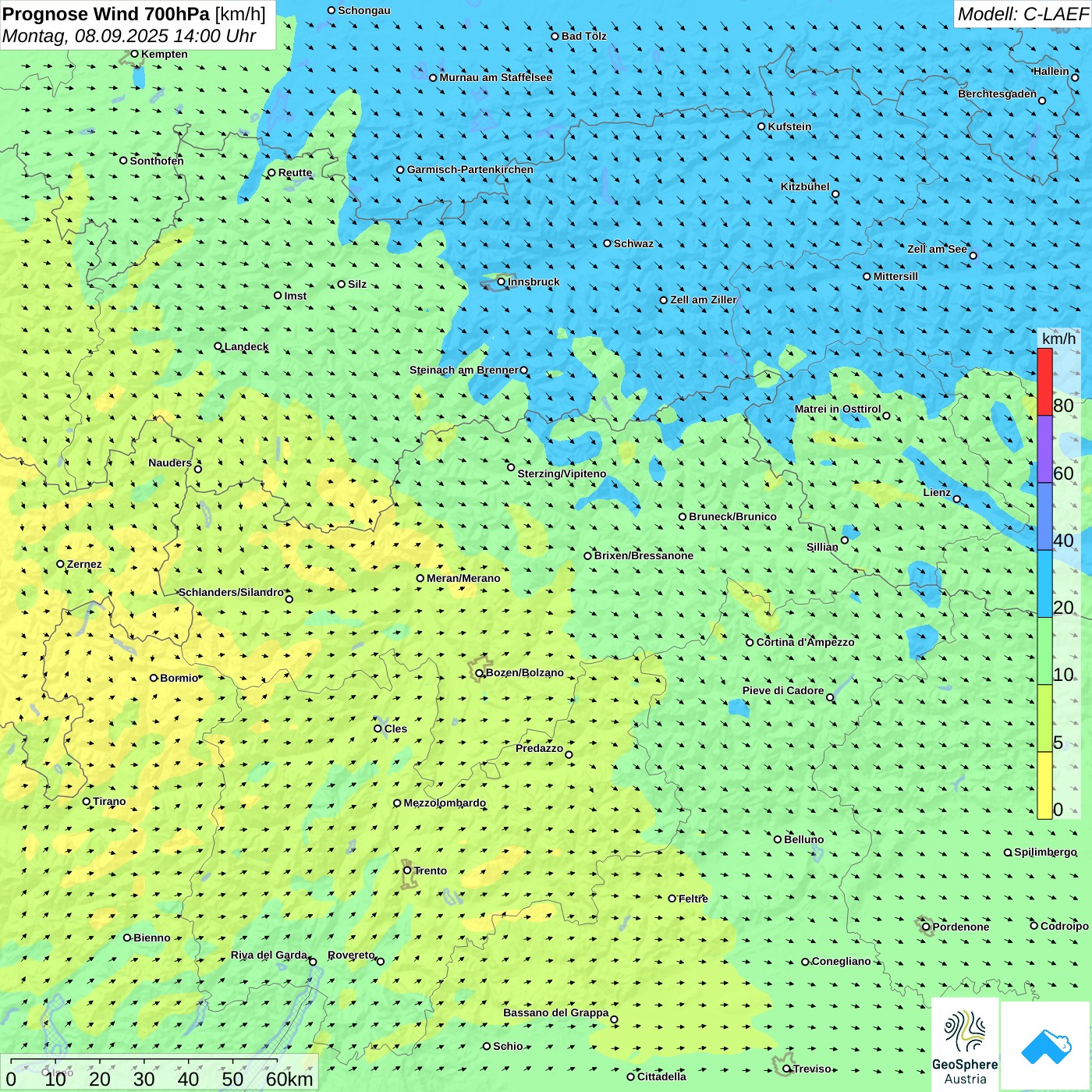Image resolution: width=1092 pixels, height=1092 pixels.
Task: Click the 'Sillian' label
Action: point(822,547)
